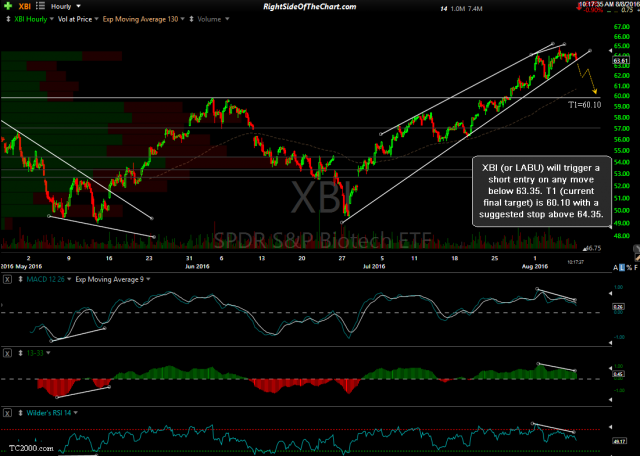Close the 13-33 histogram pane

(8, 352)
